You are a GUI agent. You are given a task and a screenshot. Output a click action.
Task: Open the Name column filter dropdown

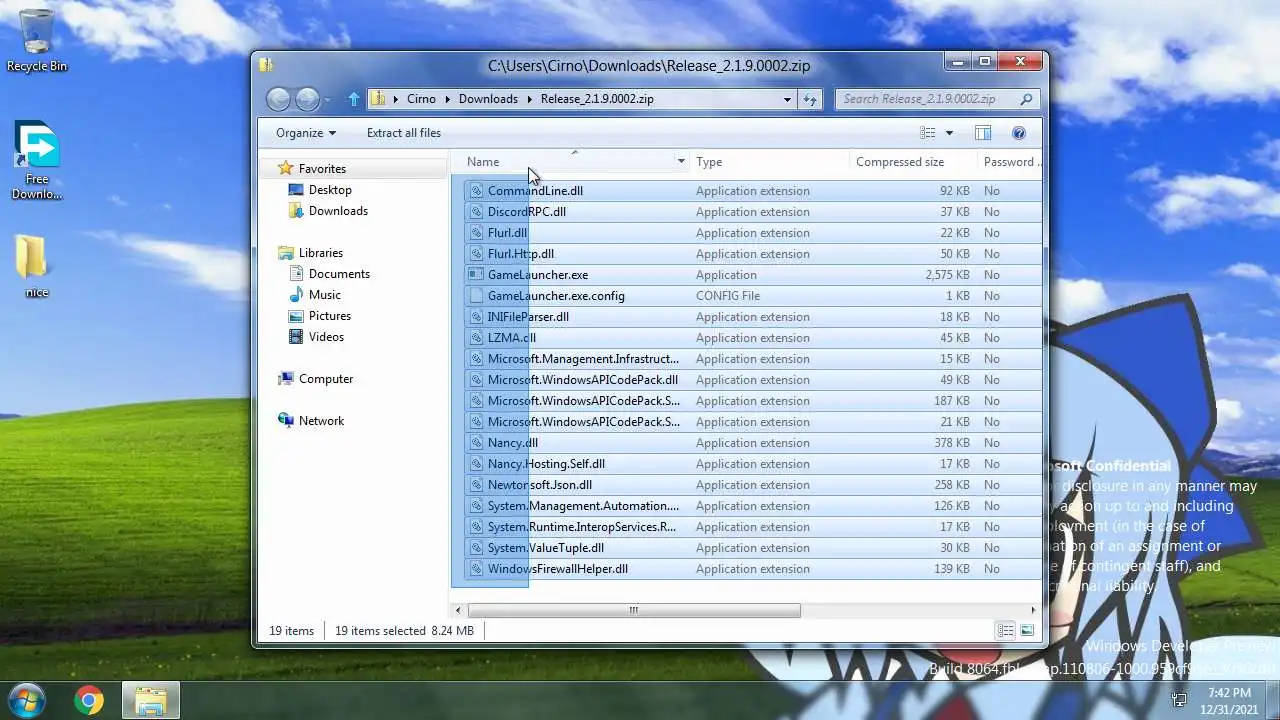pos(681,162)
